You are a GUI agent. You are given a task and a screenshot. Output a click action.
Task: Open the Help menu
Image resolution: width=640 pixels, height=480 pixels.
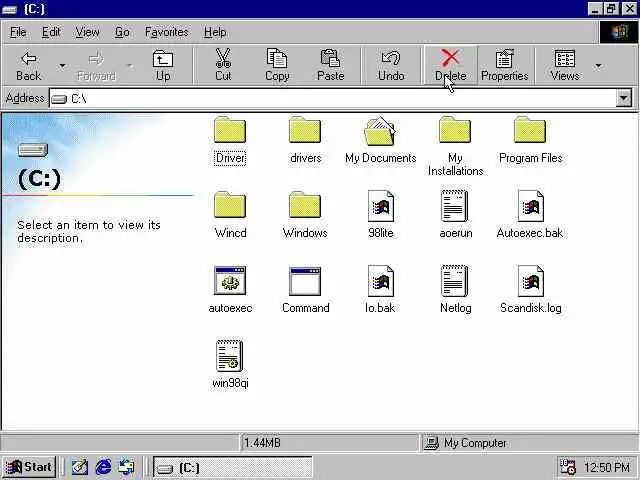[215, 32]
